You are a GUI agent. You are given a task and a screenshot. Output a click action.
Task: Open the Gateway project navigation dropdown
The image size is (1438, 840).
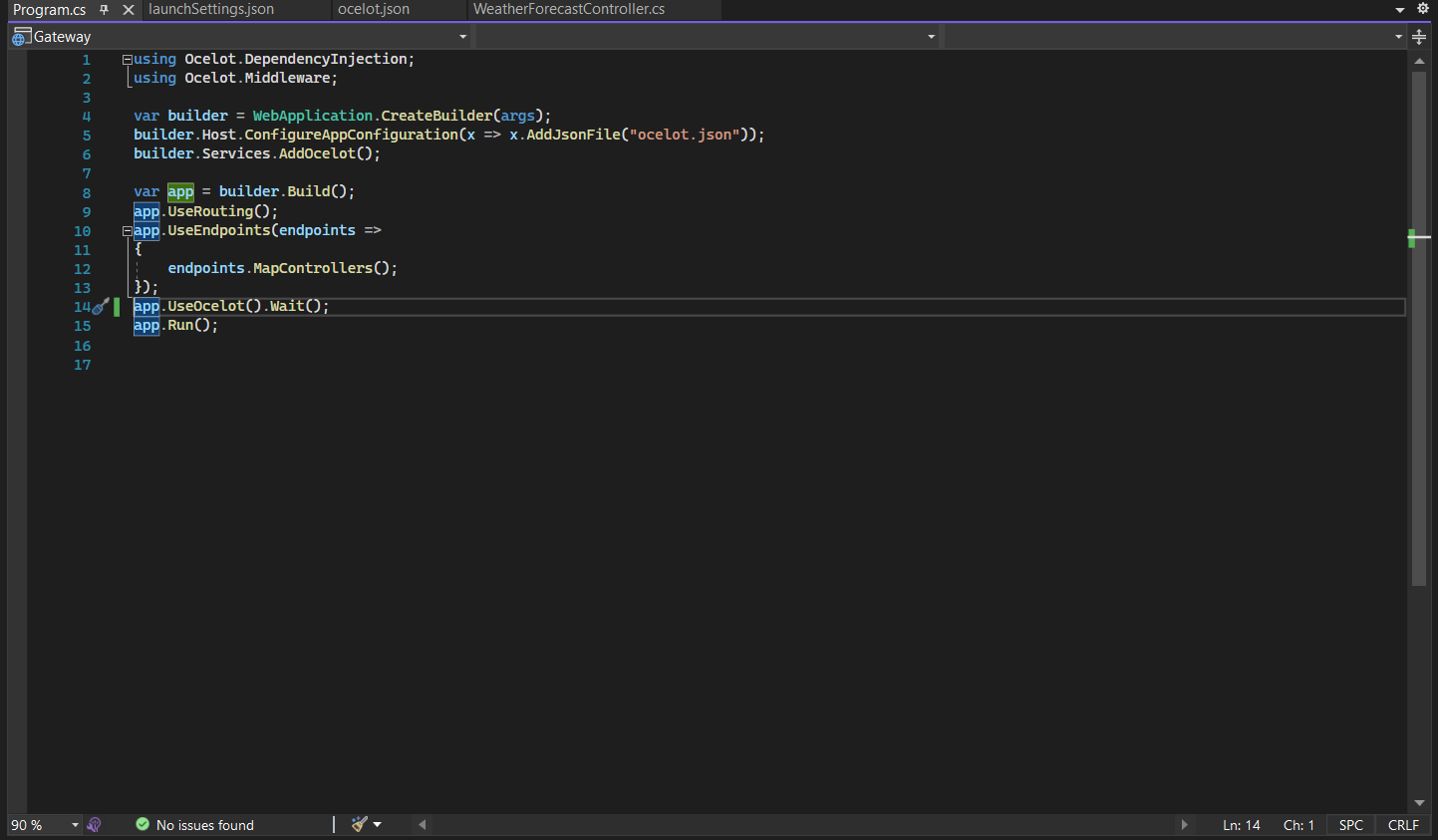(x=460, y=36)
